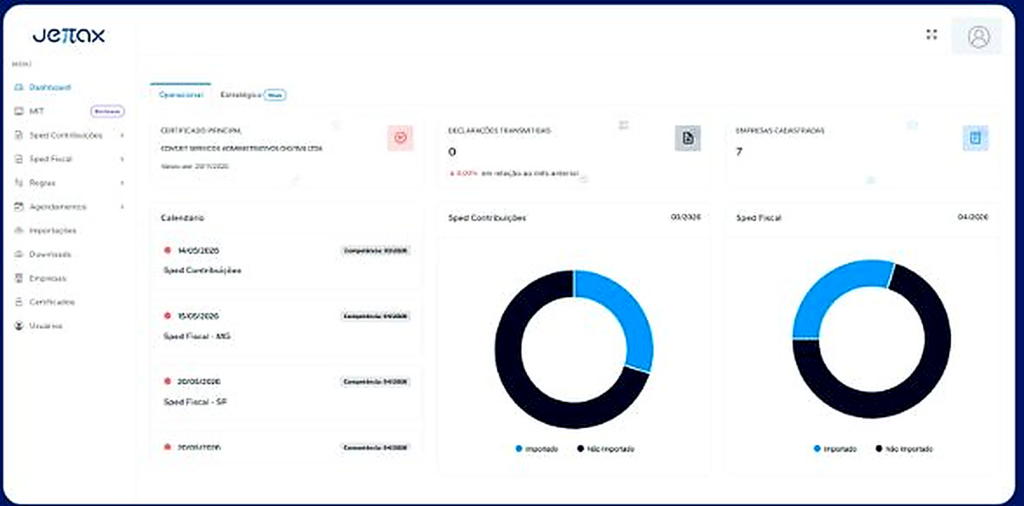Select the 15/05/2026 Sped Fiscal - MG entry
This screenshot has height=506, width=1024.
[x=286, y=326]
